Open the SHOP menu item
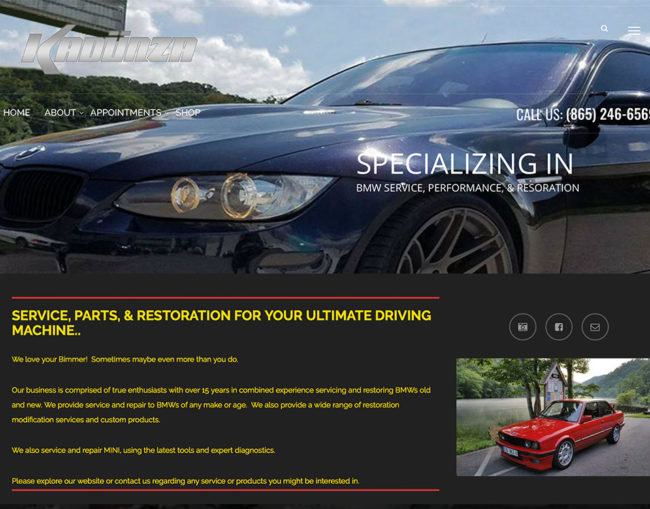Image resolution: width=650 pixels, height=509 pixels. pyautogui.click(x=188, y=113)
